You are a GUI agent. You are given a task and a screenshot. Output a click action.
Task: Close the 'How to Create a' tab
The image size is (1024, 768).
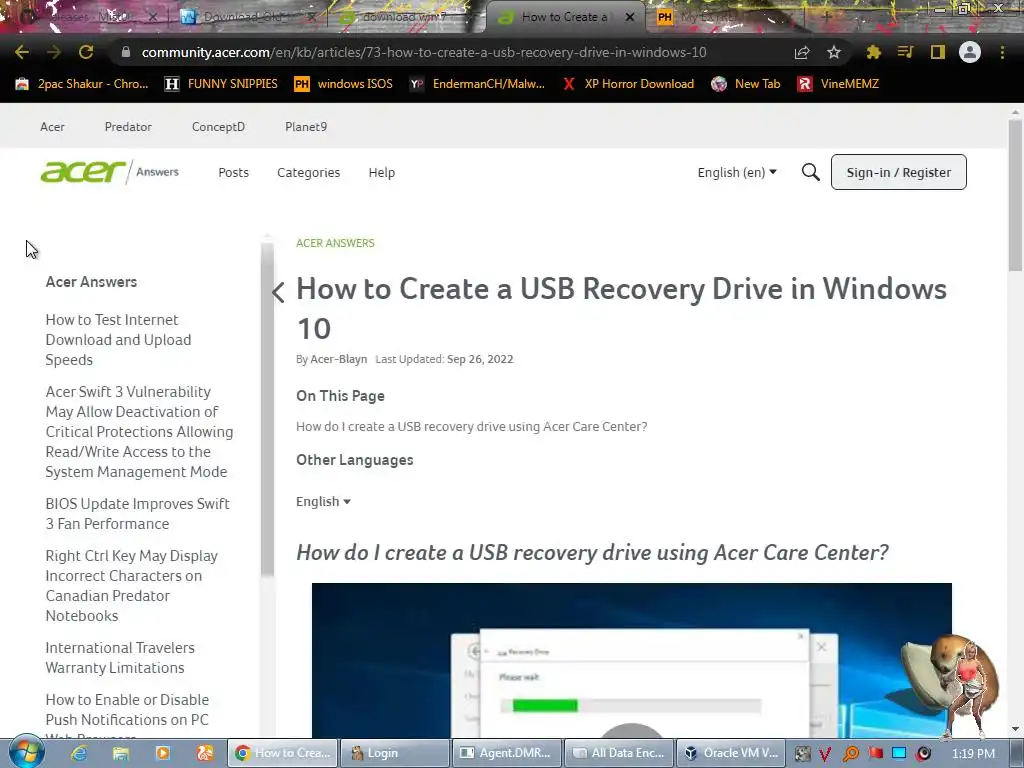630,17
